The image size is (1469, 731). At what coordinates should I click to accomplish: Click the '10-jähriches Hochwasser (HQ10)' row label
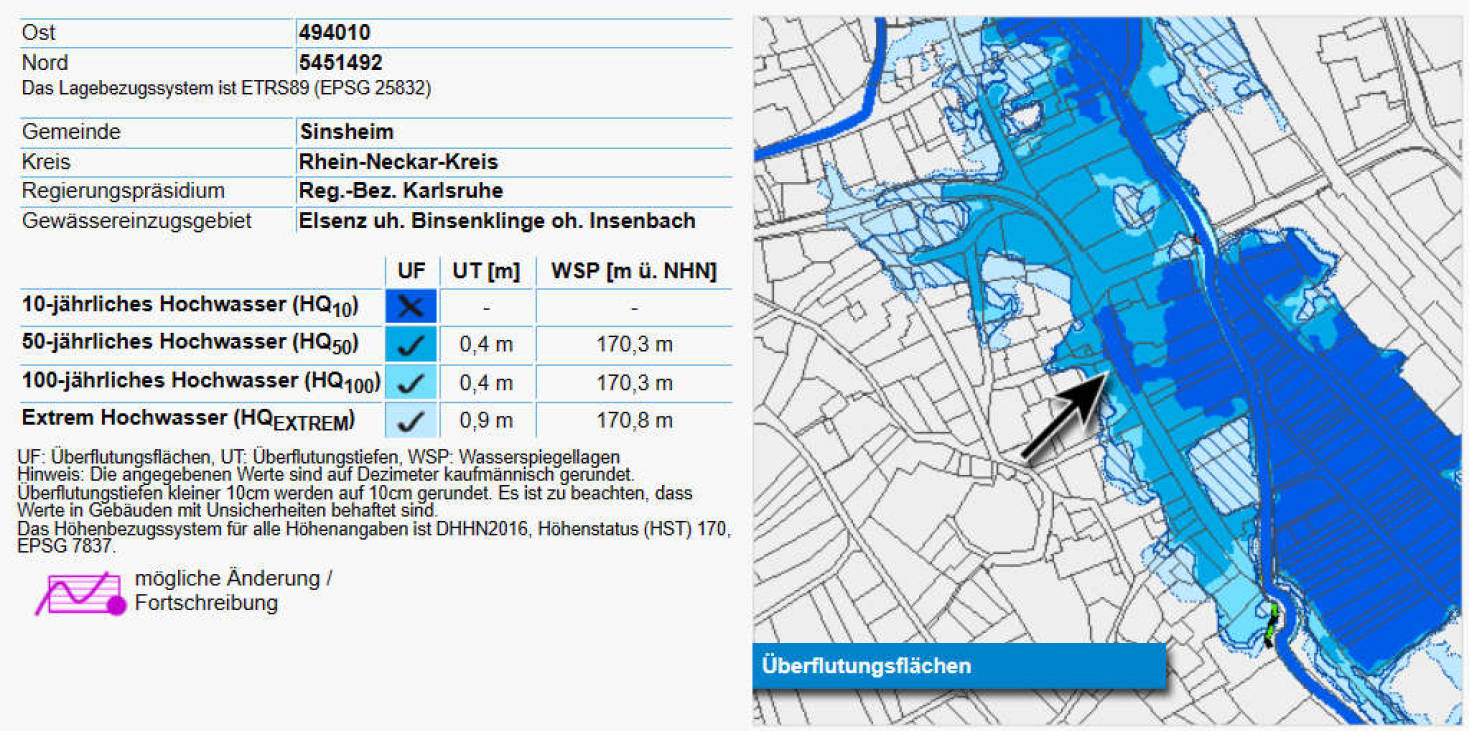click(190, 306)
